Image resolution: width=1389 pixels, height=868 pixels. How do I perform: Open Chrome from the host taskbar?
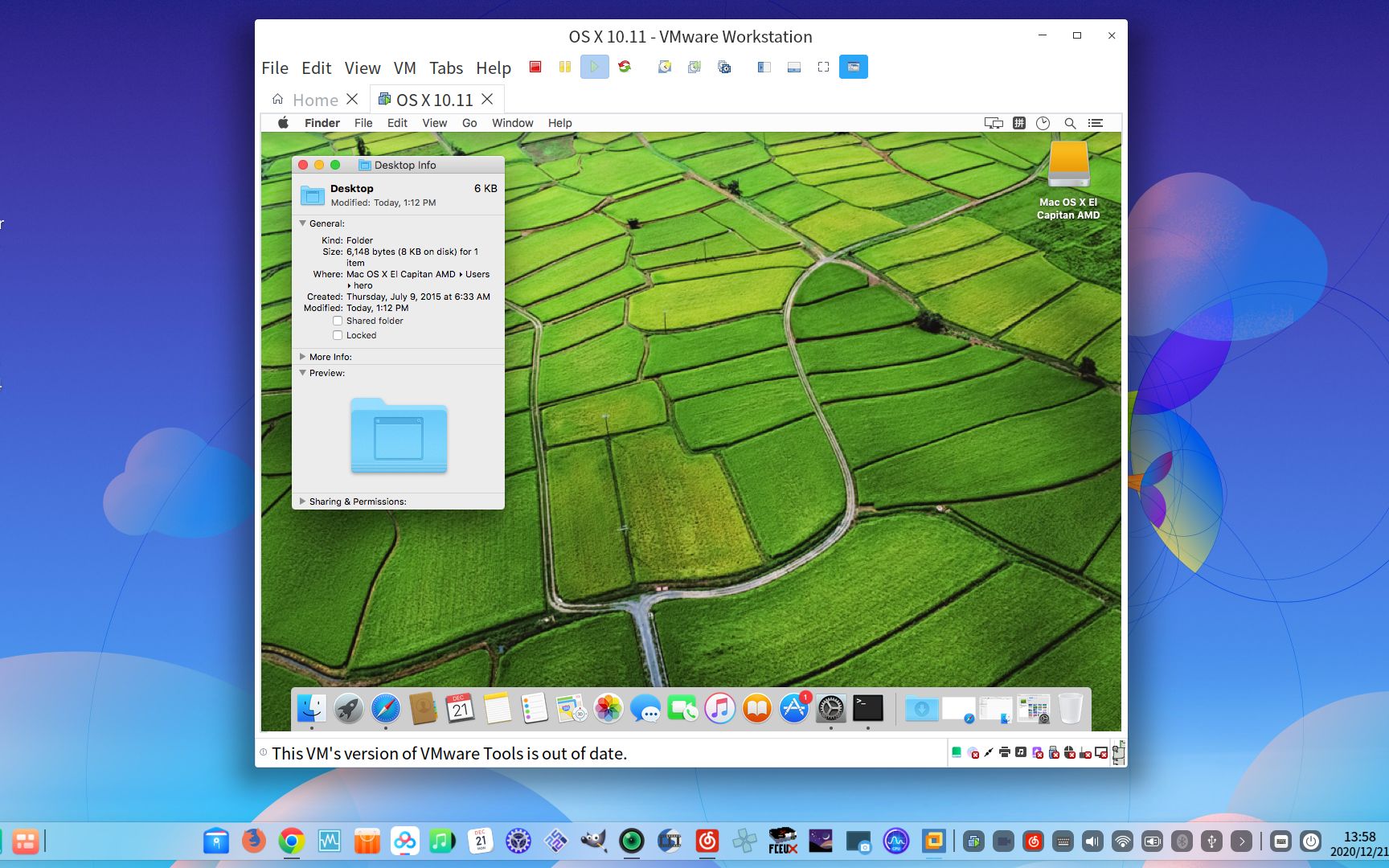coord(292,841)
